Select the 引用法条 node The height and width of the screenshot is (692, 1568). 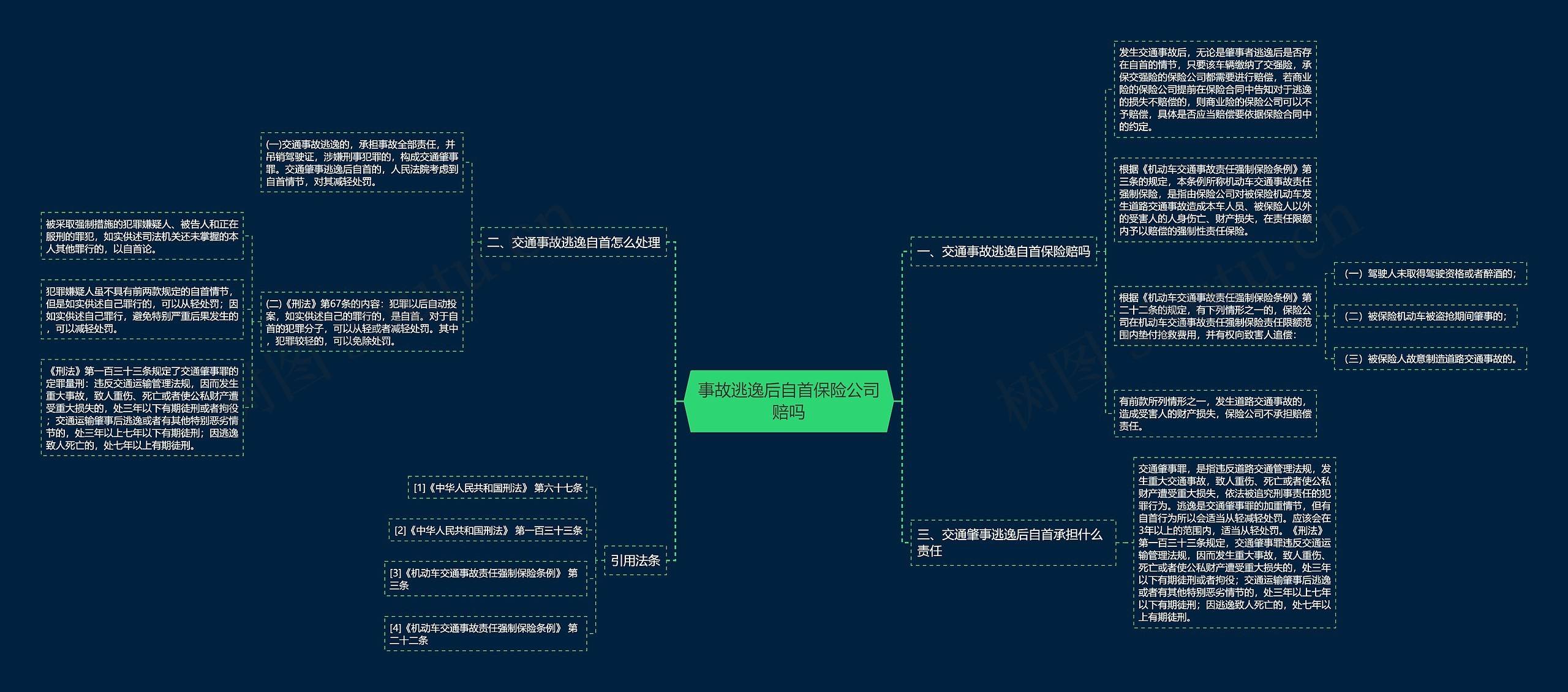click(635, 560)
